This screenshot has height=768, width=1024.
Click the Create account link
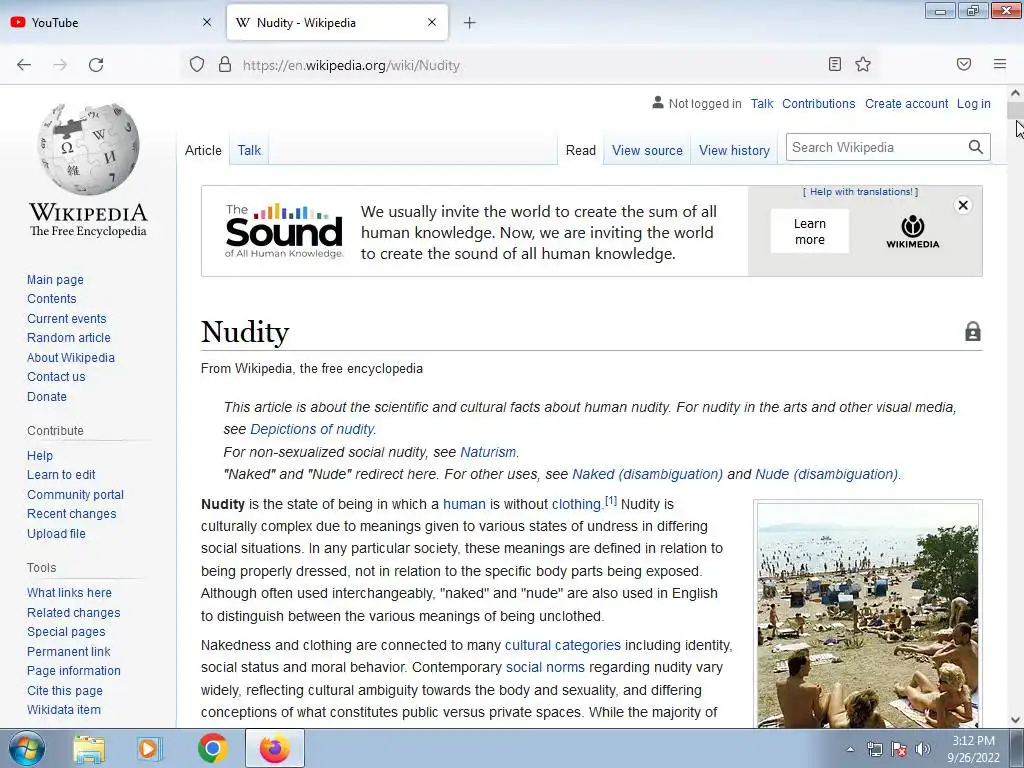coord(906,104)
